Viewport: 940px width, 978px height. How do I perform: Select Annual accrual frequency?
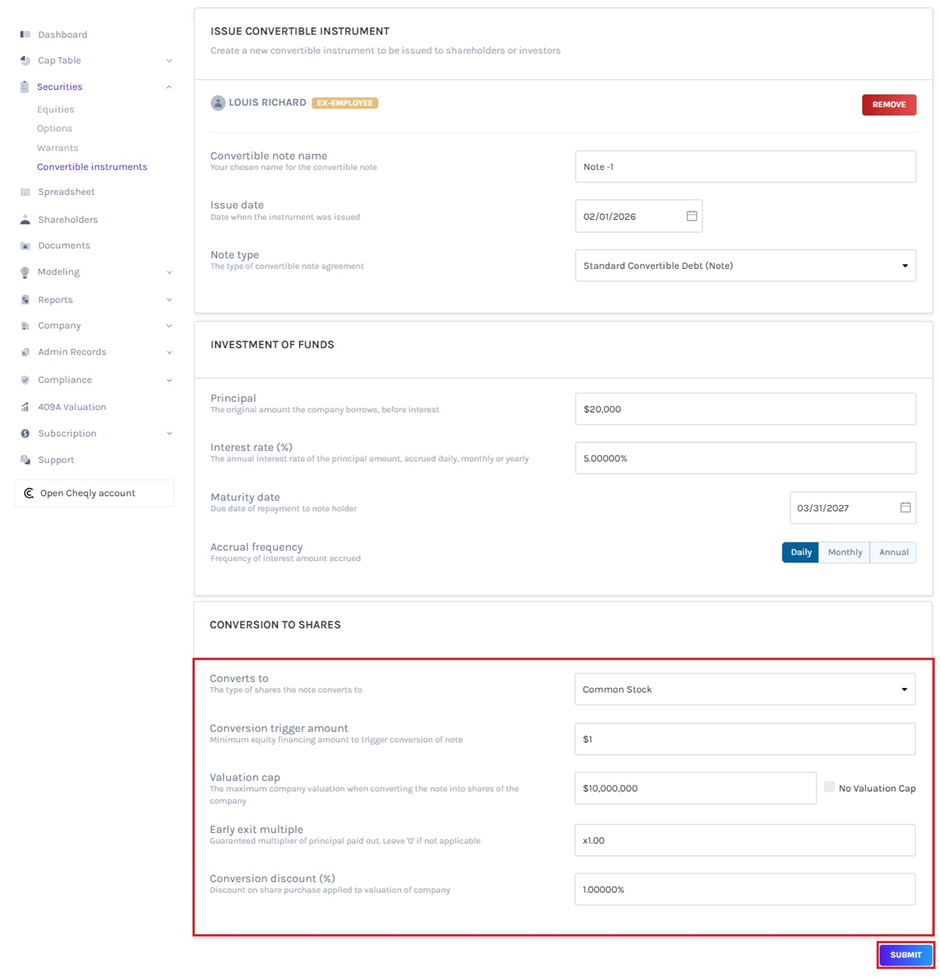893,552
